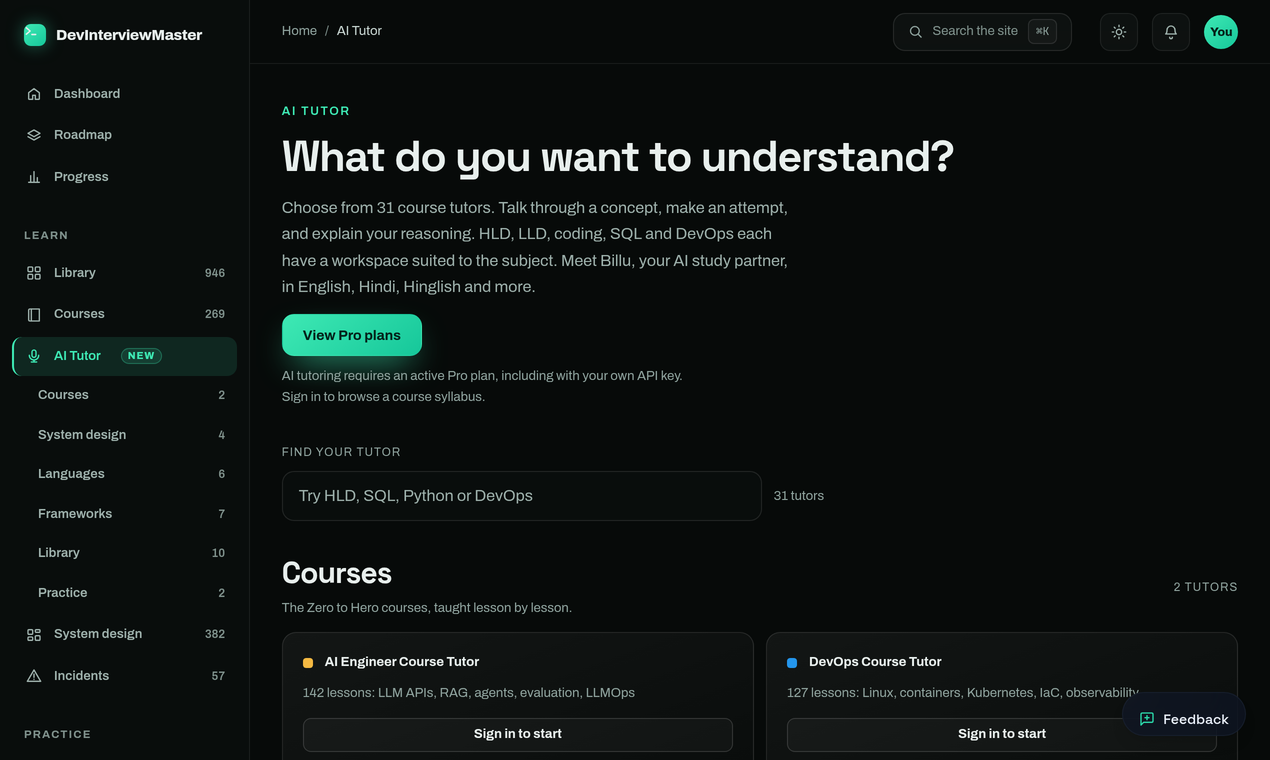
Task: Click the PRACTICE section label
Action: point(57,735)
